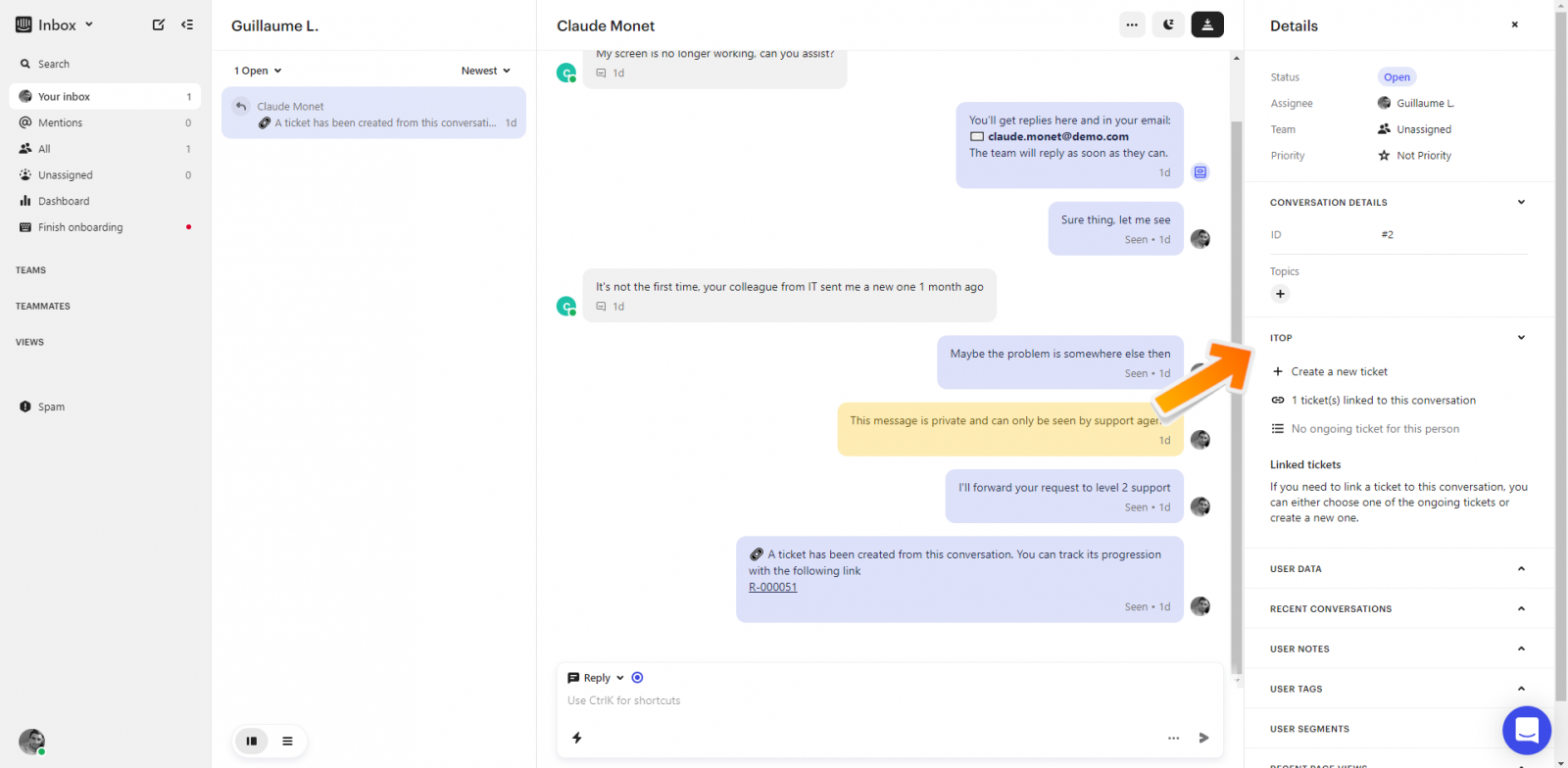
Task: Expand the User Data section
Action: click(x=1398, y=568)
